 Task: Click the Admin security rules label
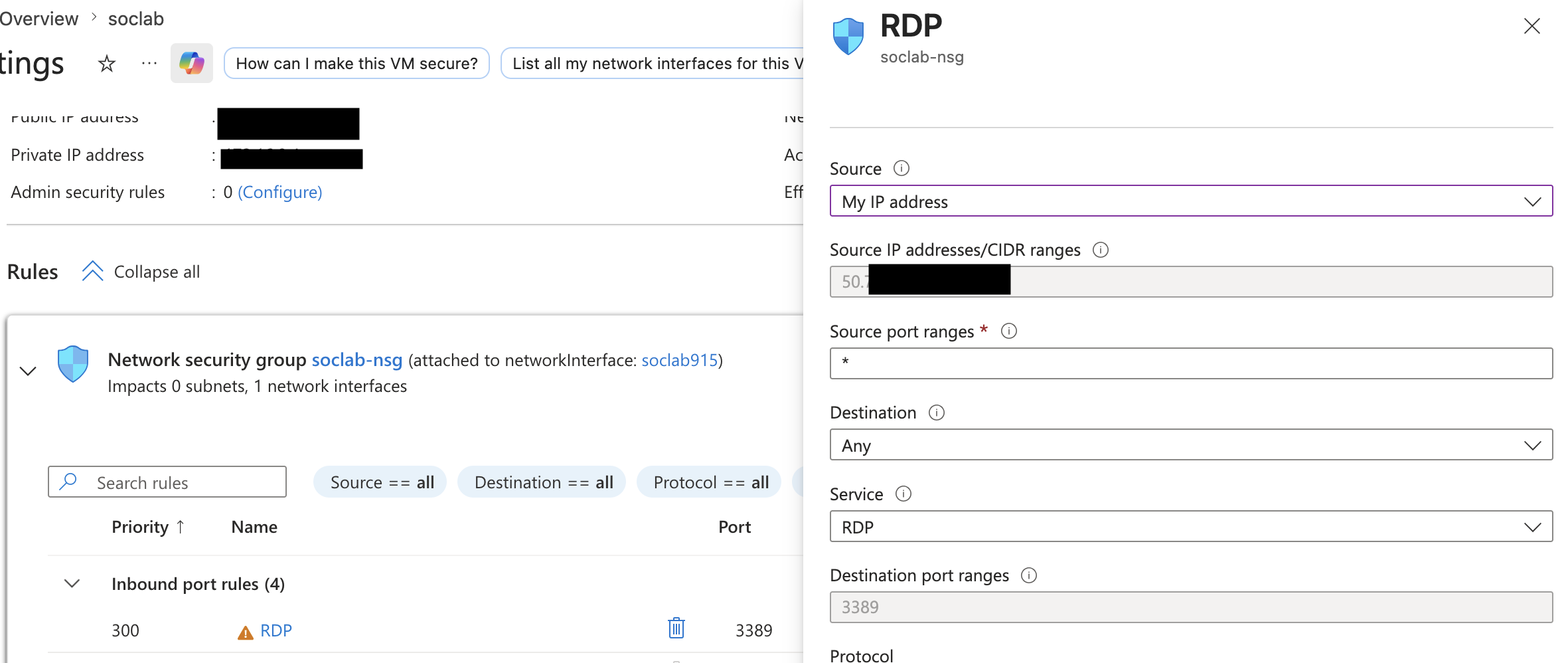pyautogui.click(x=88, y=192)
